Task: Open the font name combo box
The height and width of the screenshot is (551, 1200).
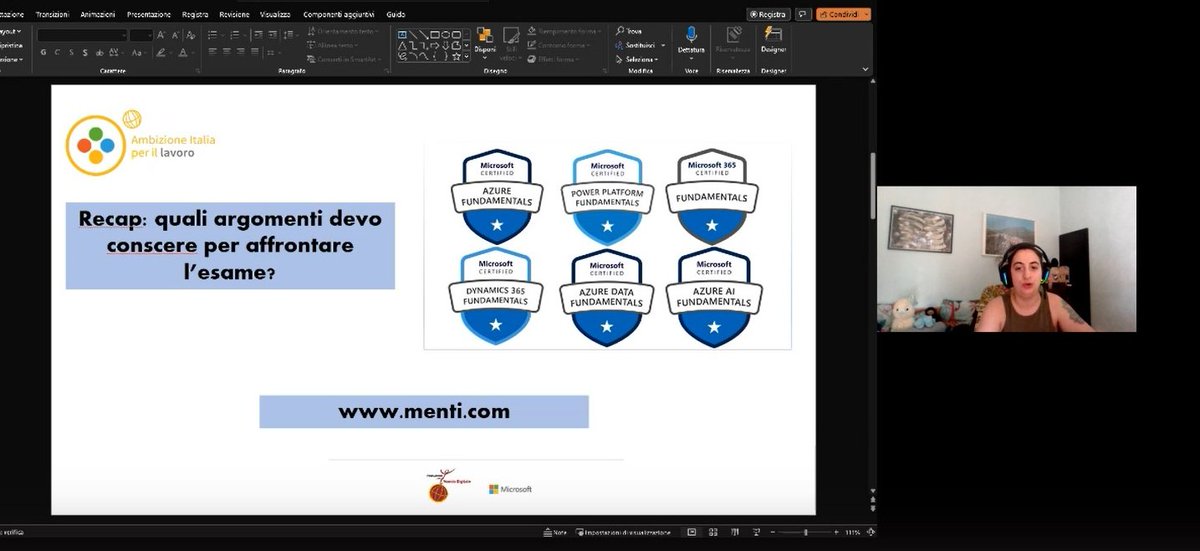Action: coord(82,35)
